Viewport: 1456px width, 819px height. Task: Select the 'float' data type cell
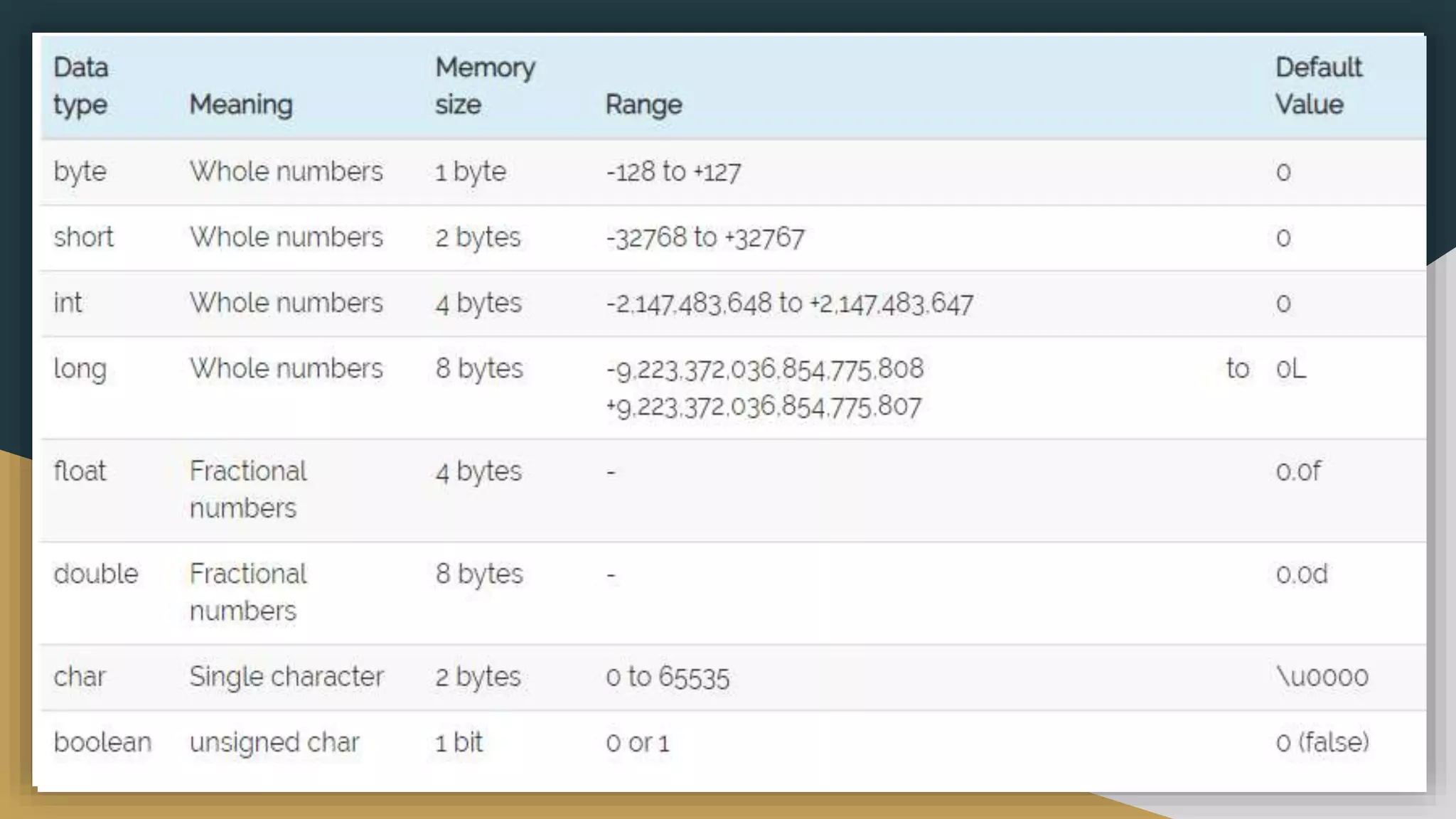(80, 471)
